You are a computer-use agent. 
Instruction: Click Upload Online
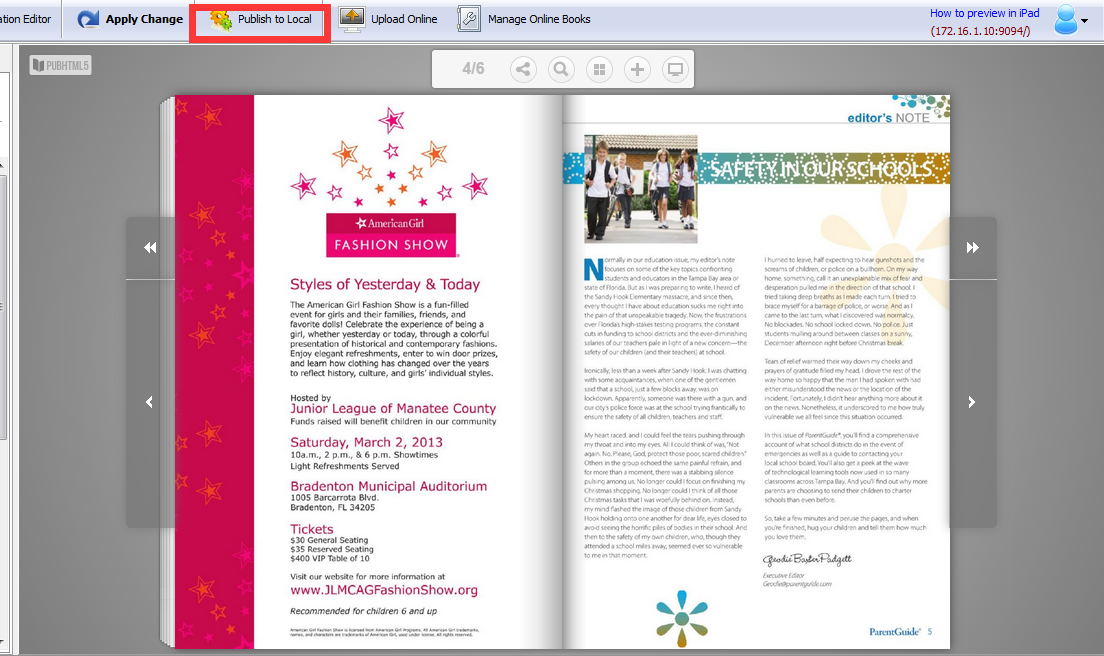[x=388, y=19]
